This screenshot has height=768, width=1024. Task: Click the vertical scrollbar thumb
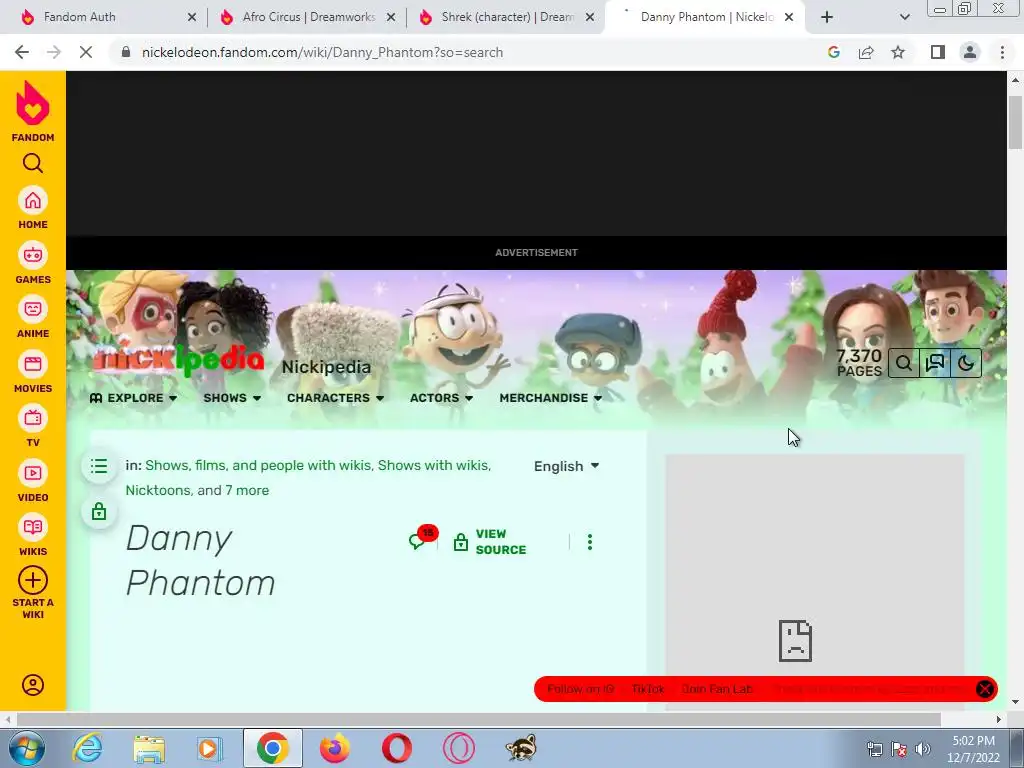click(1015, 122)
